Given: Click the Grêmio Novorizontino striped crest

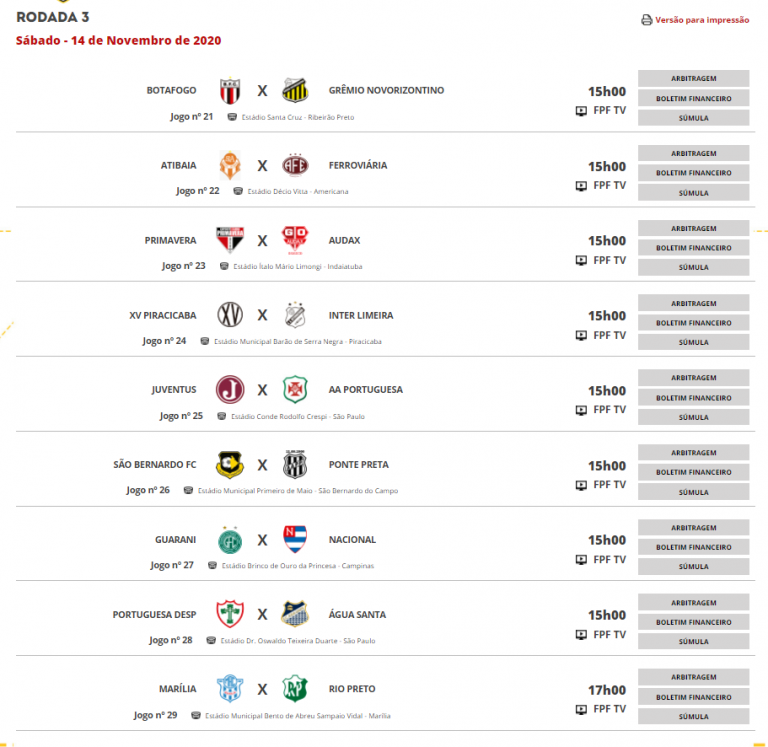Looking at the screenshot, I should tap(295, 91).
